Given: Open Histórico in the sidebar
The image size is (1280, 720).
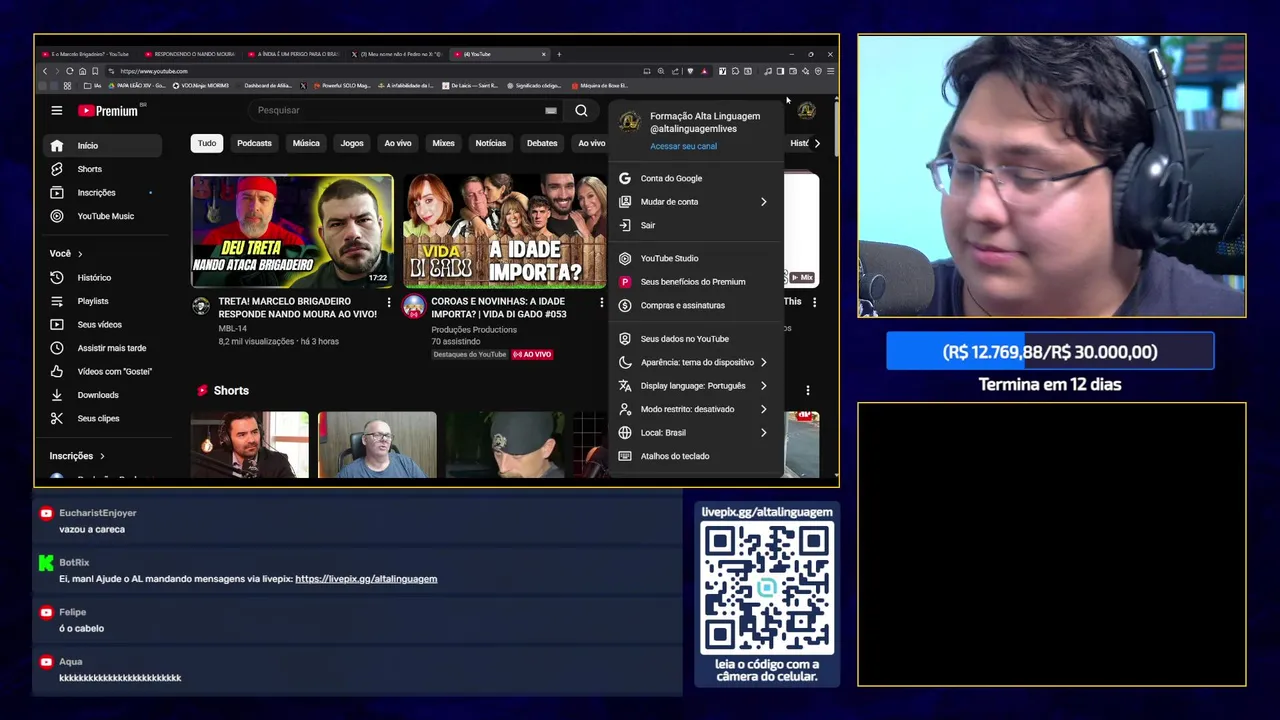Looking at the screenshot, I should pyautogui.click(x=102, y=278).
